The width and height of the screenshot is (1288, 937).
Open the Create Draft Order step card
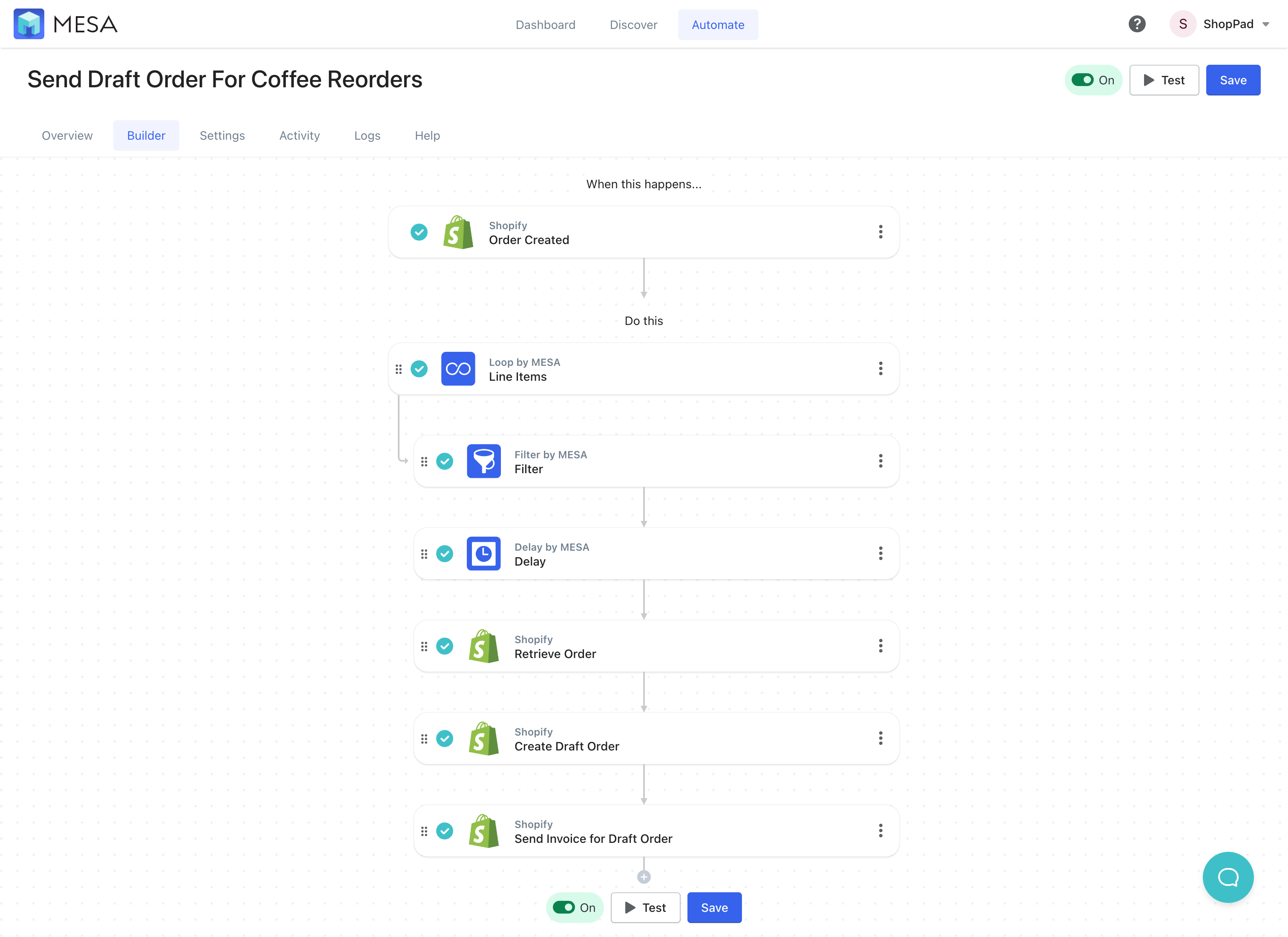point(656,738)
